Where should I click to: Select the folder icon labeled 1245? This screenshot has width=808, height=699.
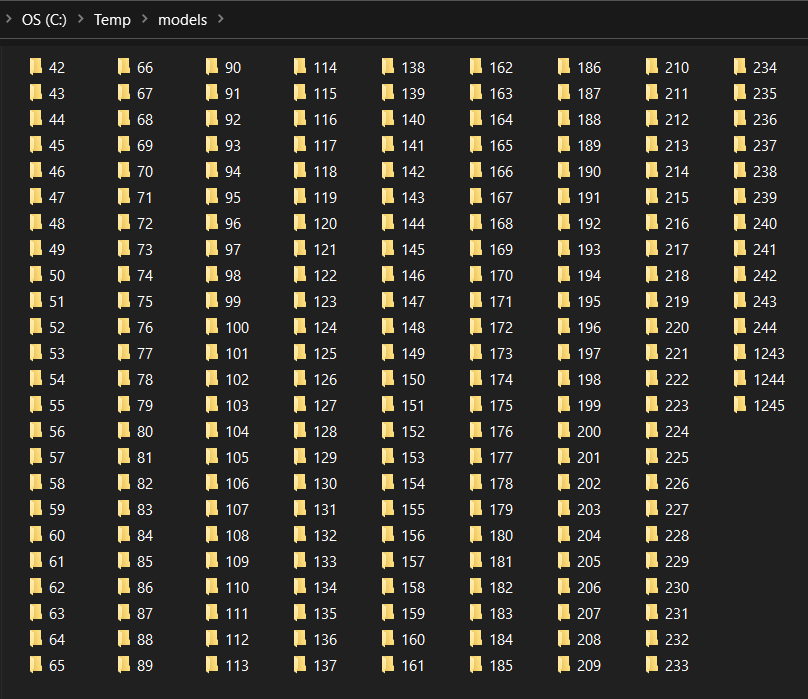740,405
